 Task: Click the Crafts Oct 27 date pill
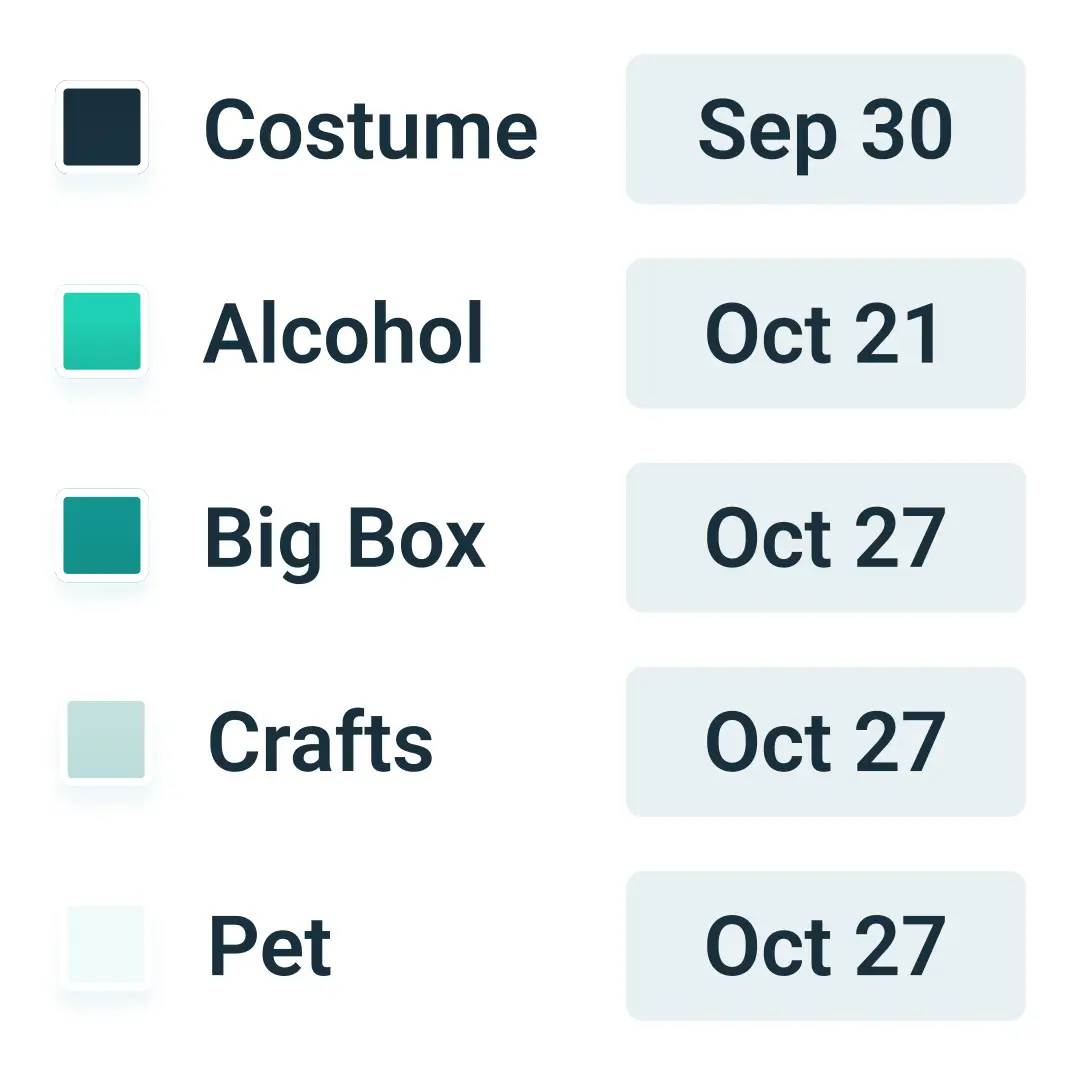pos(825,741)
